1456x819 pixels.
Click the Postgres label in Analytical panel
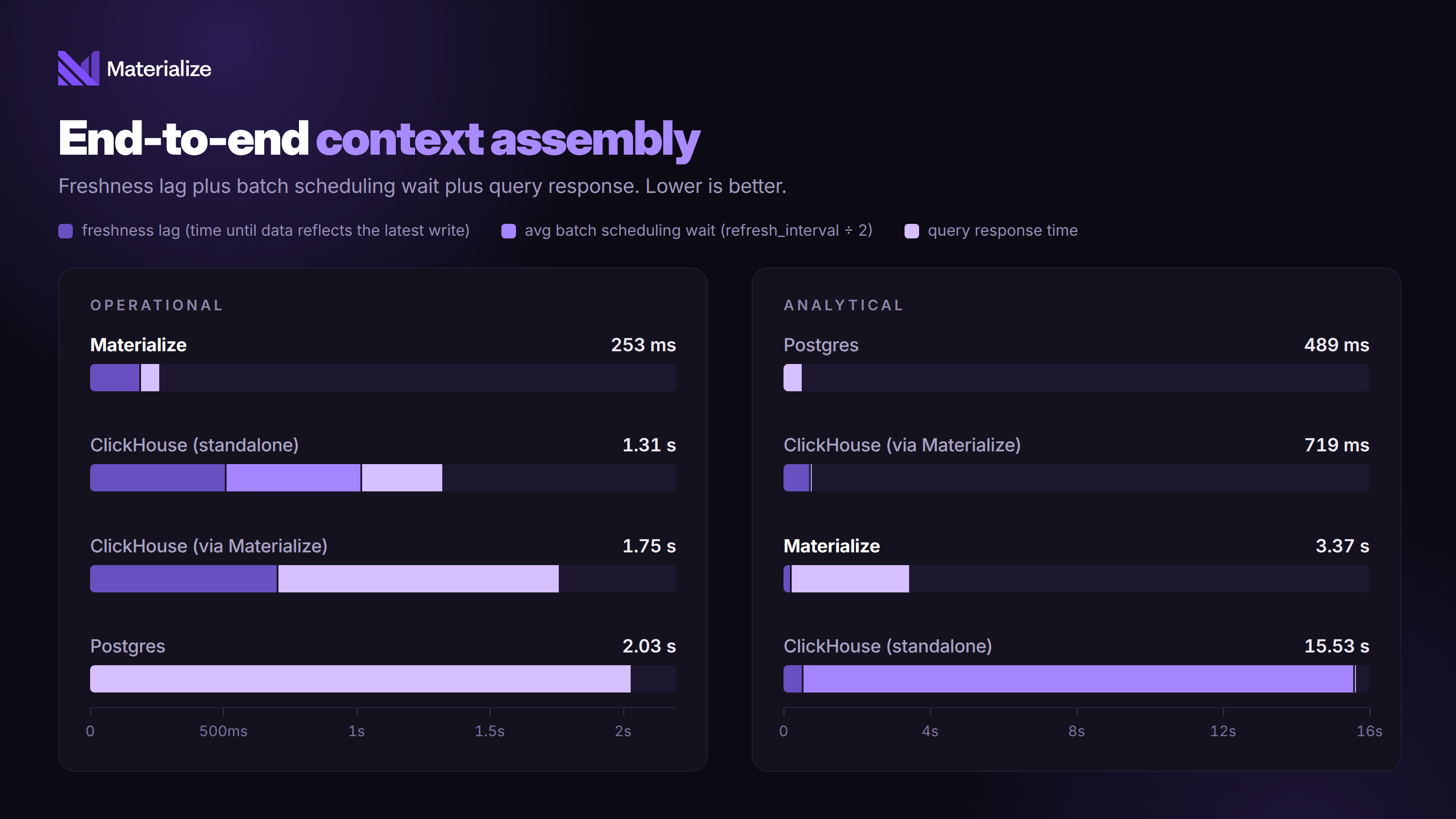[821, 345]
